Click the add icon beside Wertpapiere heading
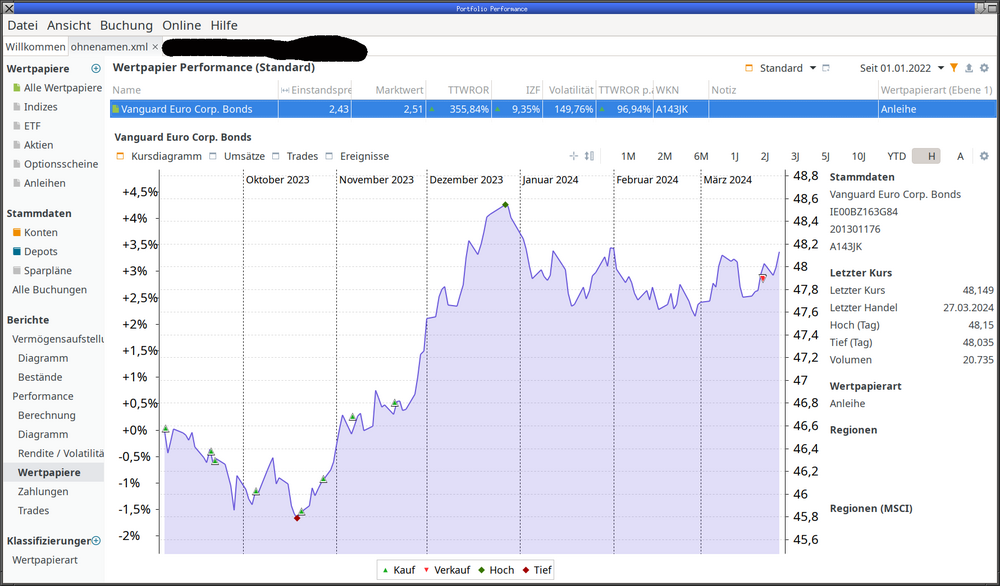 click(96, 69)
